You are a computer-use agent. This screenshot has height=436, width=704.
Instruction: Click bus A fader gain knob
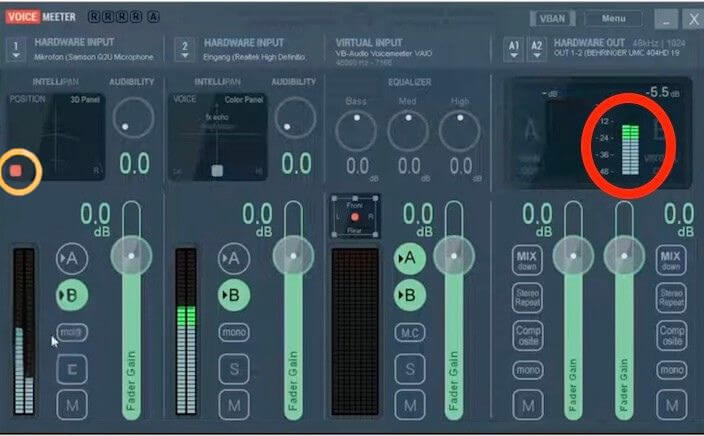(x=573, y=256)
